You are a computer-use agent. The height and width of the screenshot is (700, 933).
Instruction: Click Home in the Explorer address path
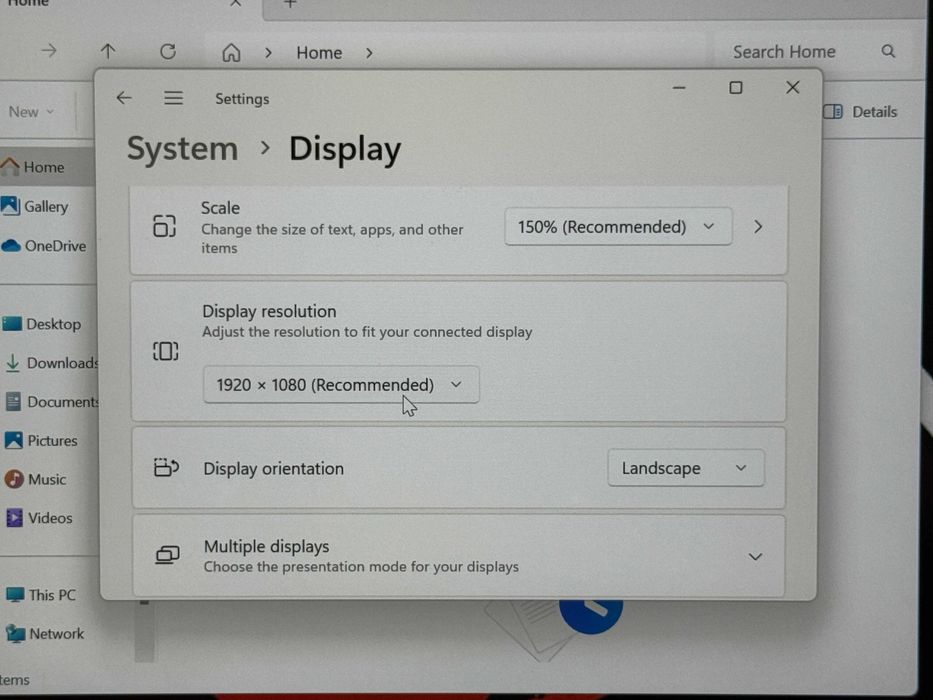coord(319,53)
